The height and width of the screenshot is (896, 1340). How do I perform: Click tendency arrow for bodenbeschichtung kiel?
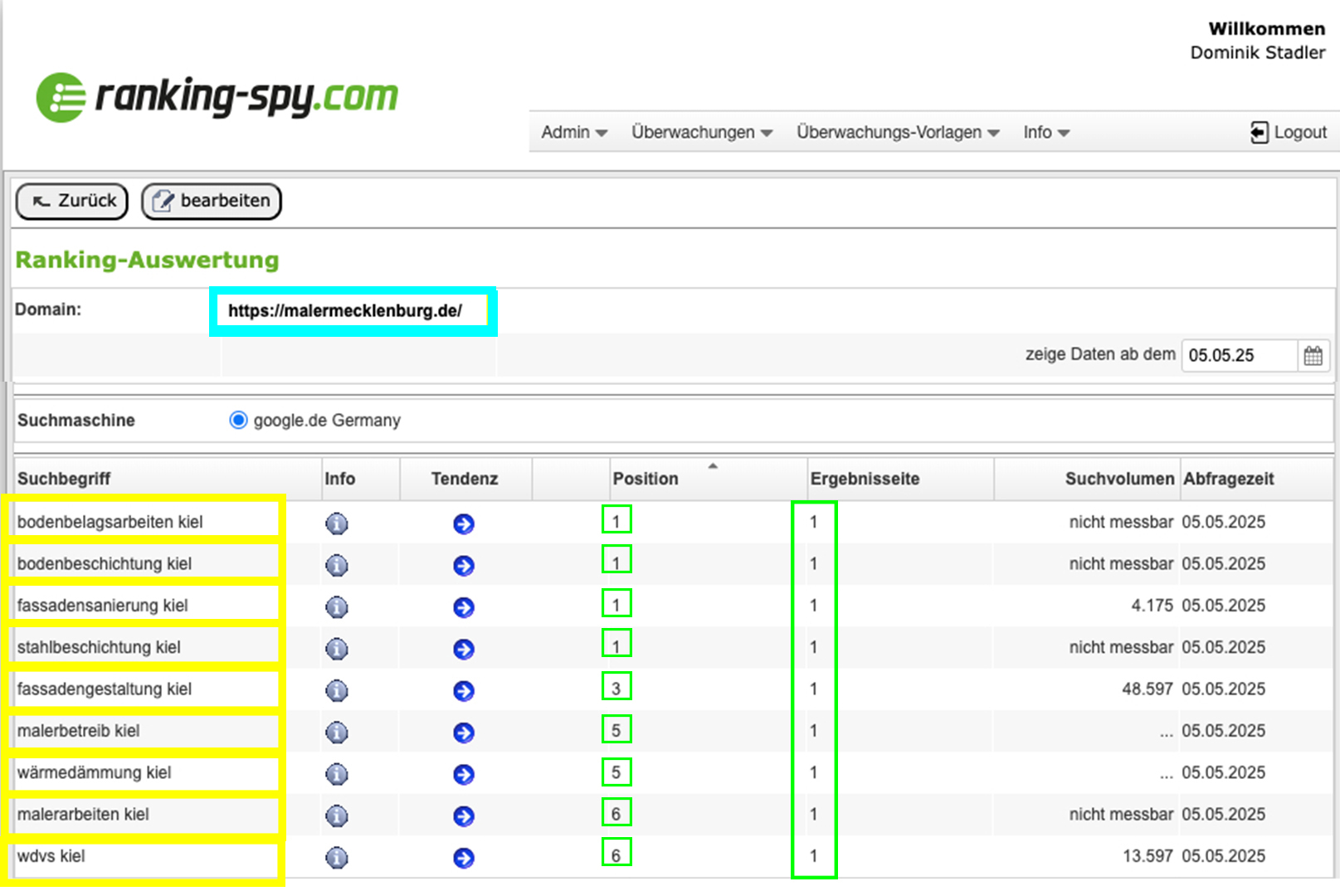[464, 566]
